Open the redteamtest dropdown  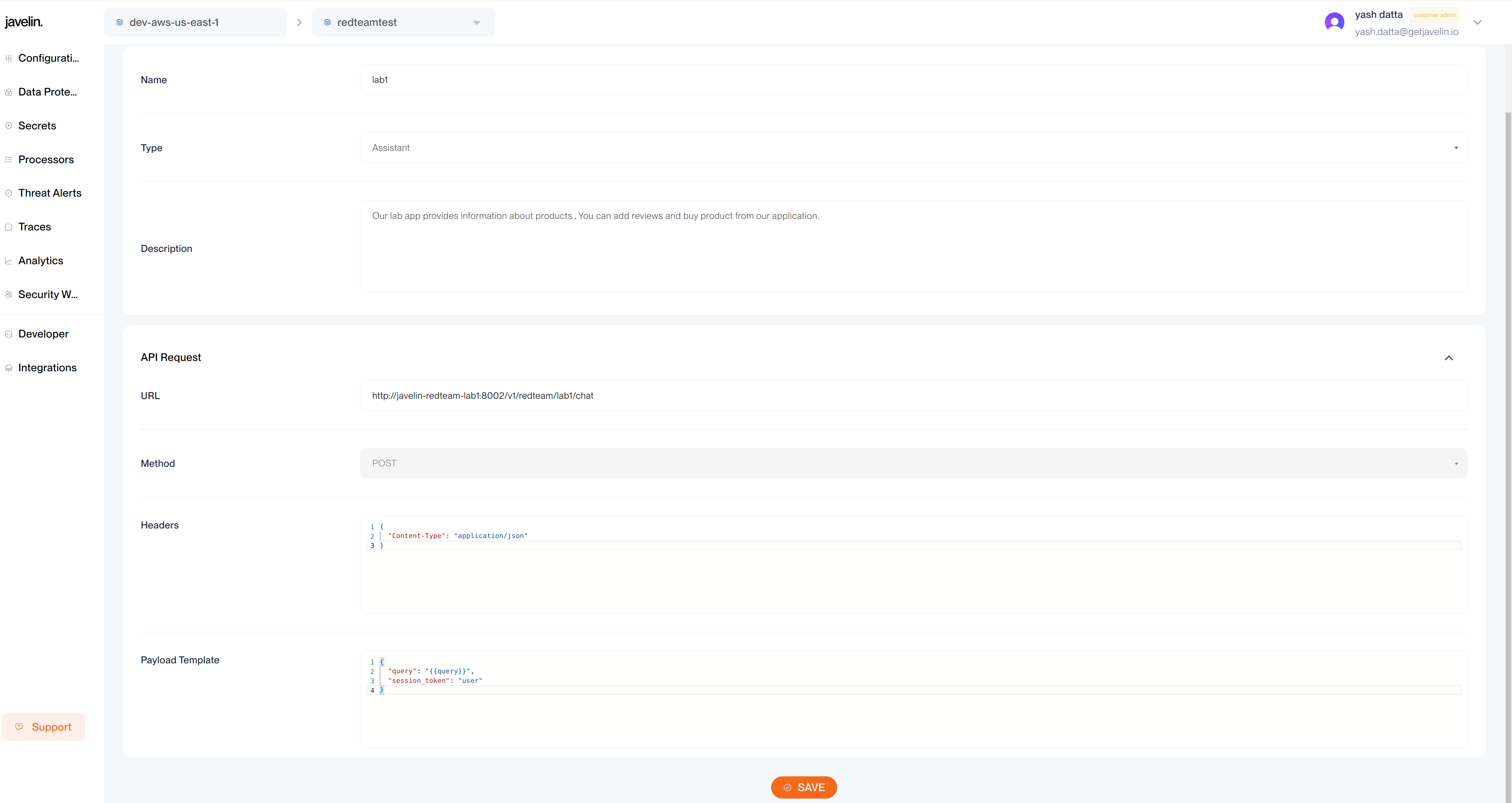pos(403,22)
